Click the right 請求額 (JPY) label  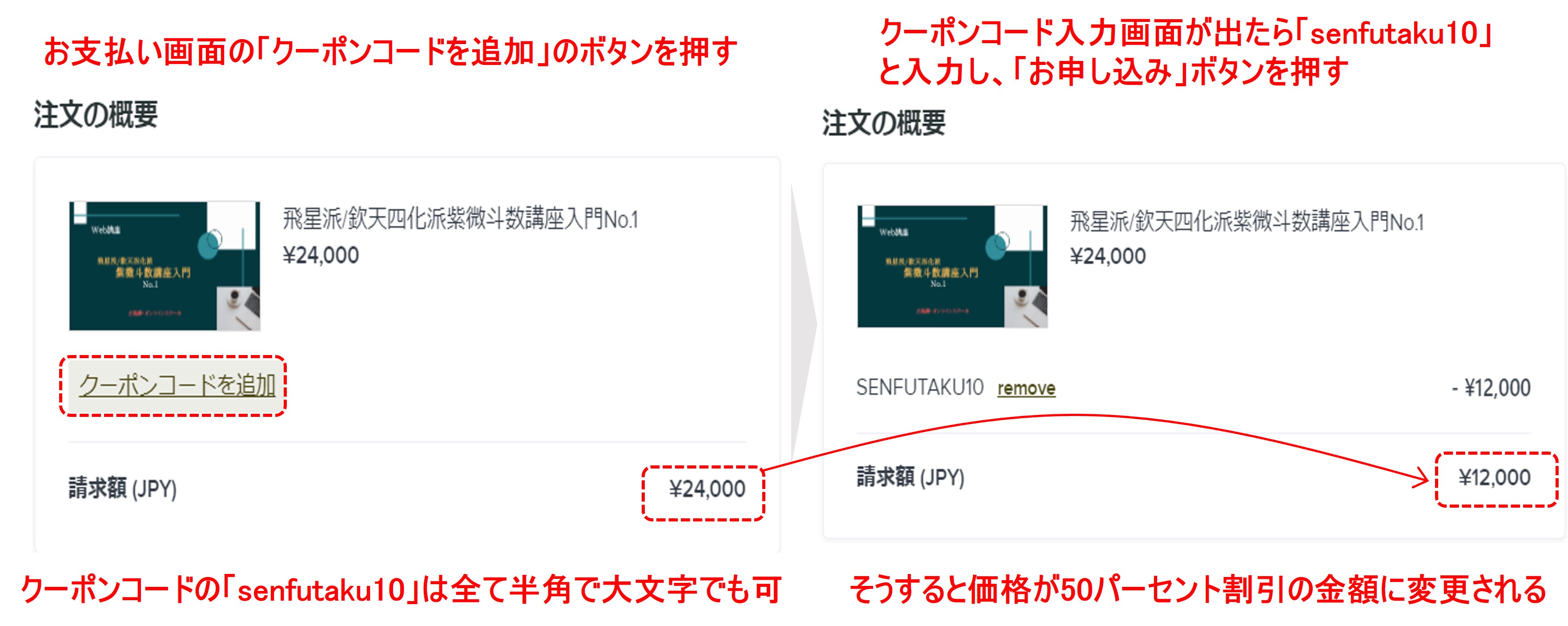[911, 477]
